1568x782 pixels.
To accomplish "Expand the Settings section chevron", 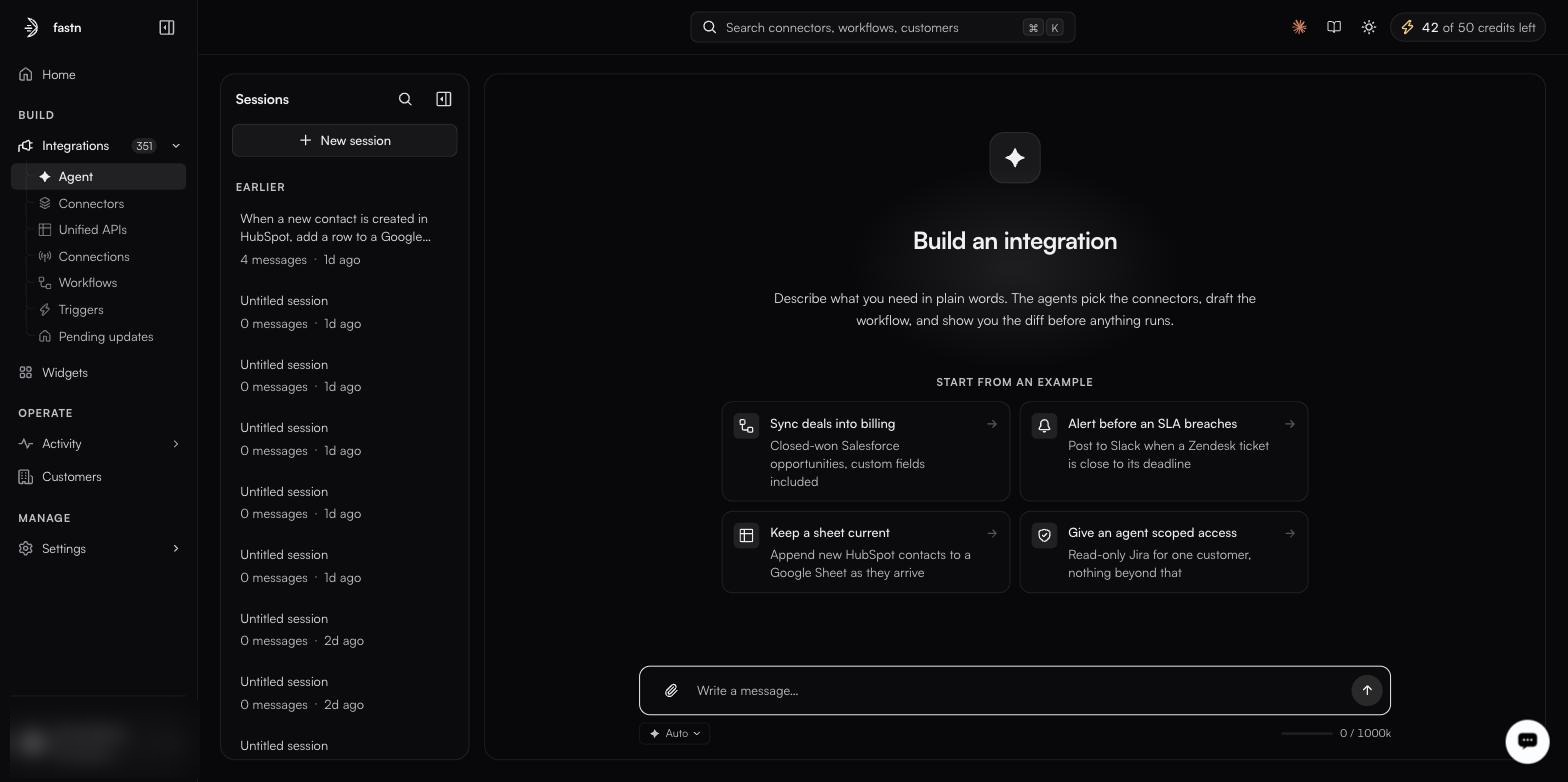I will point(176,548).
